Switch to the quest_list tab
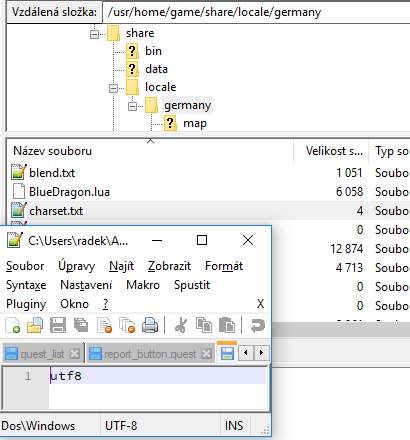This screenshot has width=410, height=440. (x=42, y=354)
